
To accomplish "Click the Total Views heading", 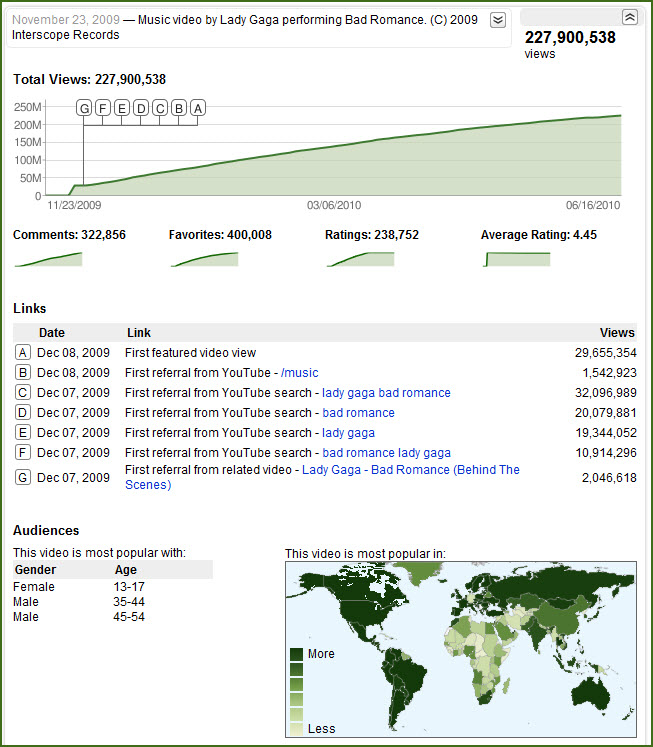I will pyautogui.click(x=89, y=79).
